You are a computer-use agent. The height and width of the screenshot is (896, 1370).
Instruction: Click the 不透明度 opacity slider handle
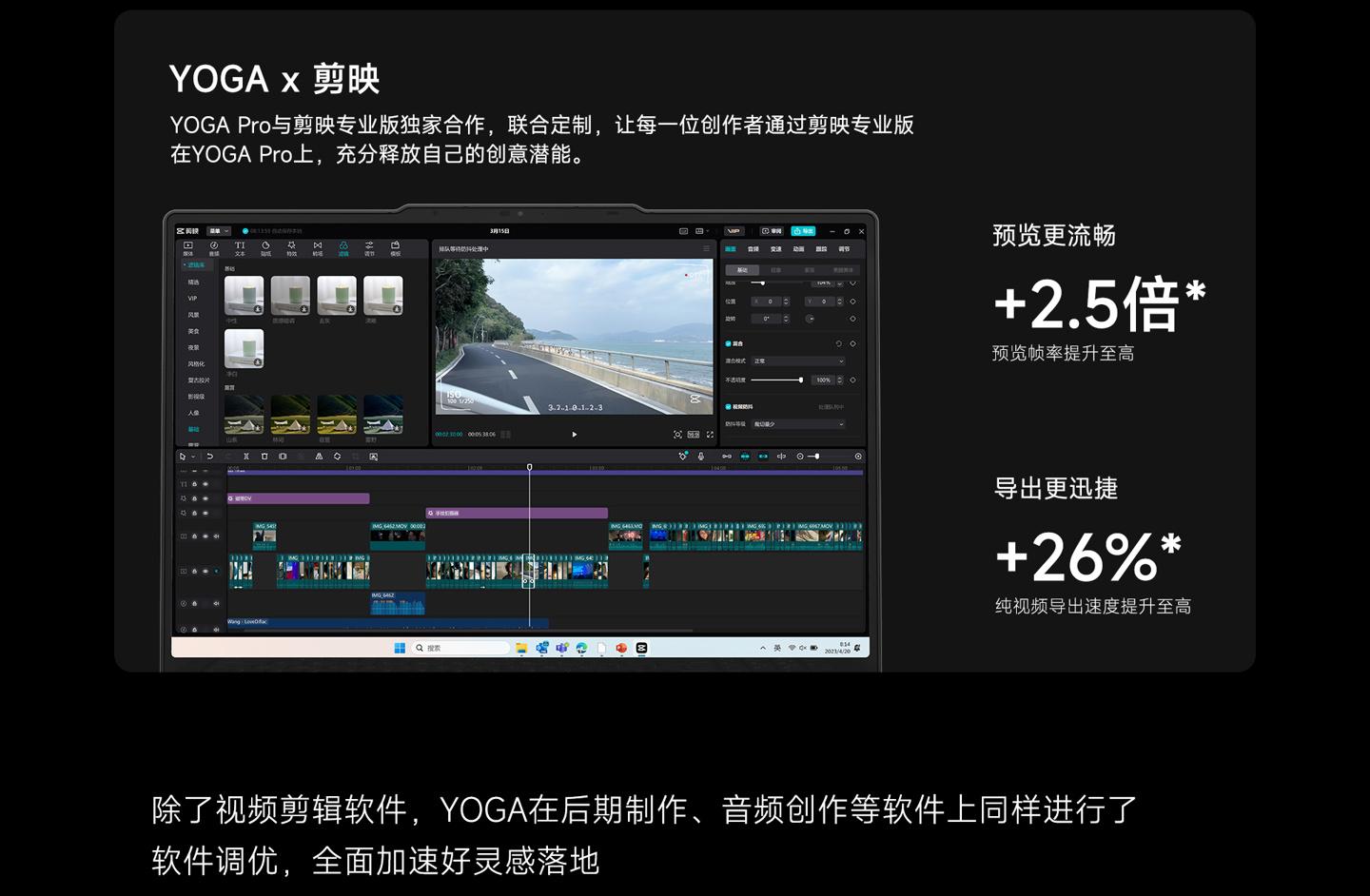point(801,380)
